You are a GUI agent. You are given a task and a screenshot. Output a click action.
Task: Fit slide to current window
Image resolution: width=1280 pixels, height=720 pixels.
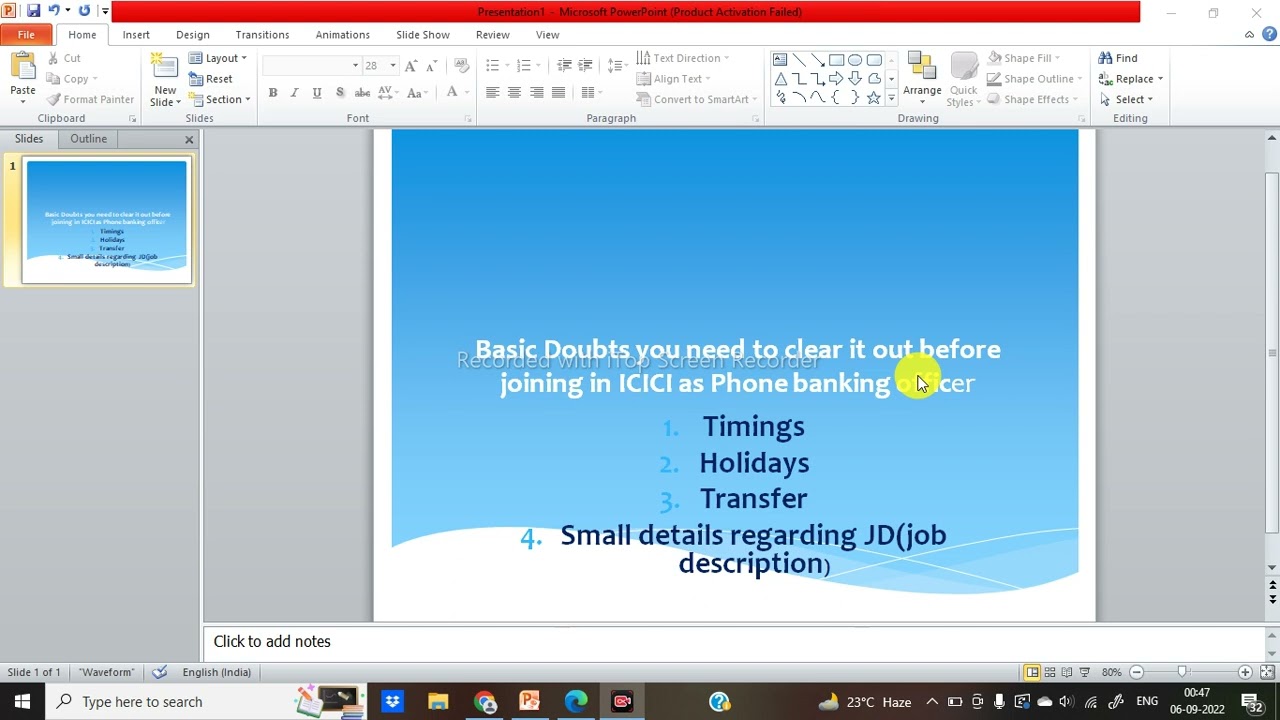[1267, 672]
